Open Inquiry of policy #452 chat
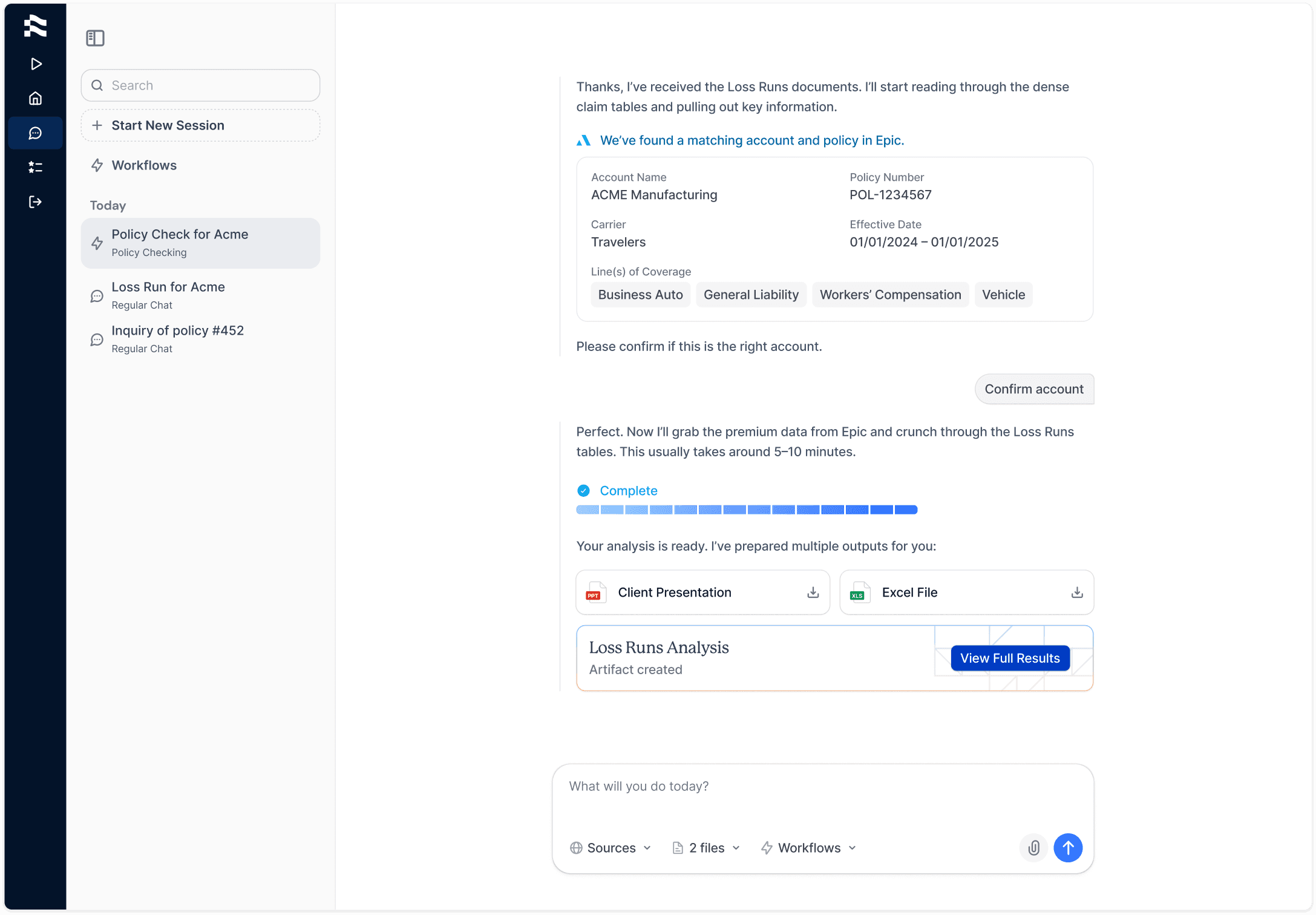The width and height of the screenshot is (1316, 915). (x=177, y=339)
